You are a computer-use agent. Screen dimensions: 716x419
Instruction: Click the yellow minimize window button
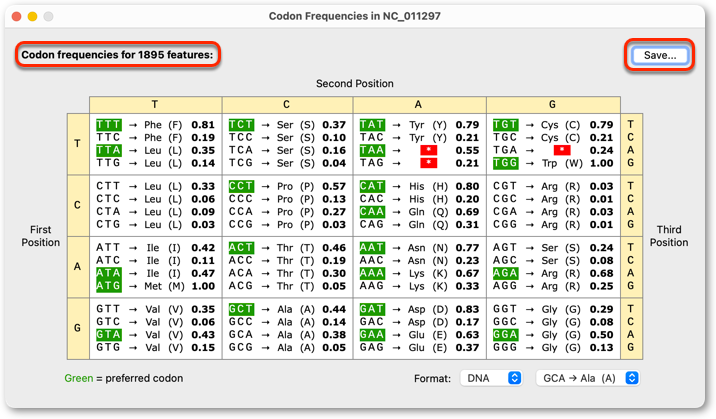[32, 16]
